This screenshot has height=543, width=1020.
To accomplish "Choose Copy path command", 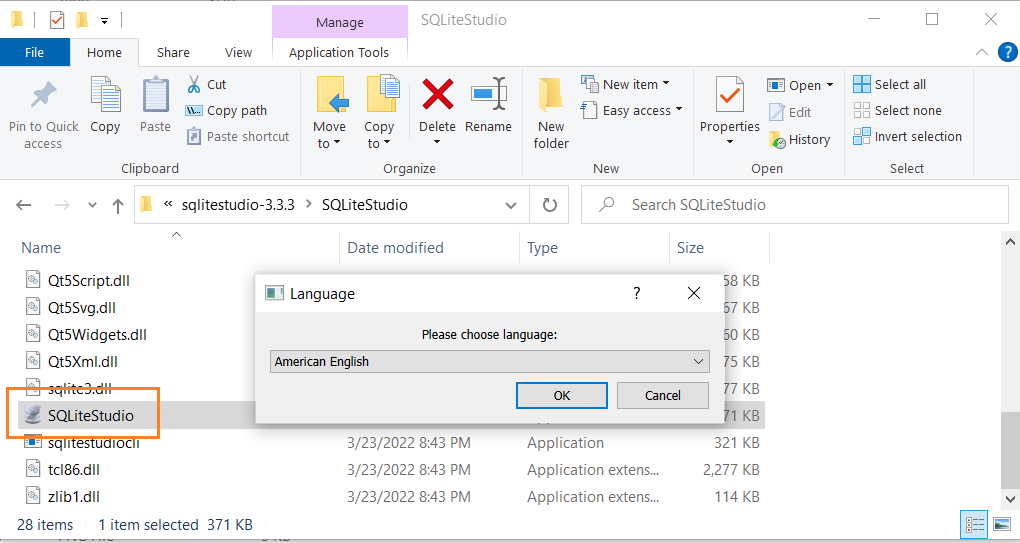I will coord(226,111).
